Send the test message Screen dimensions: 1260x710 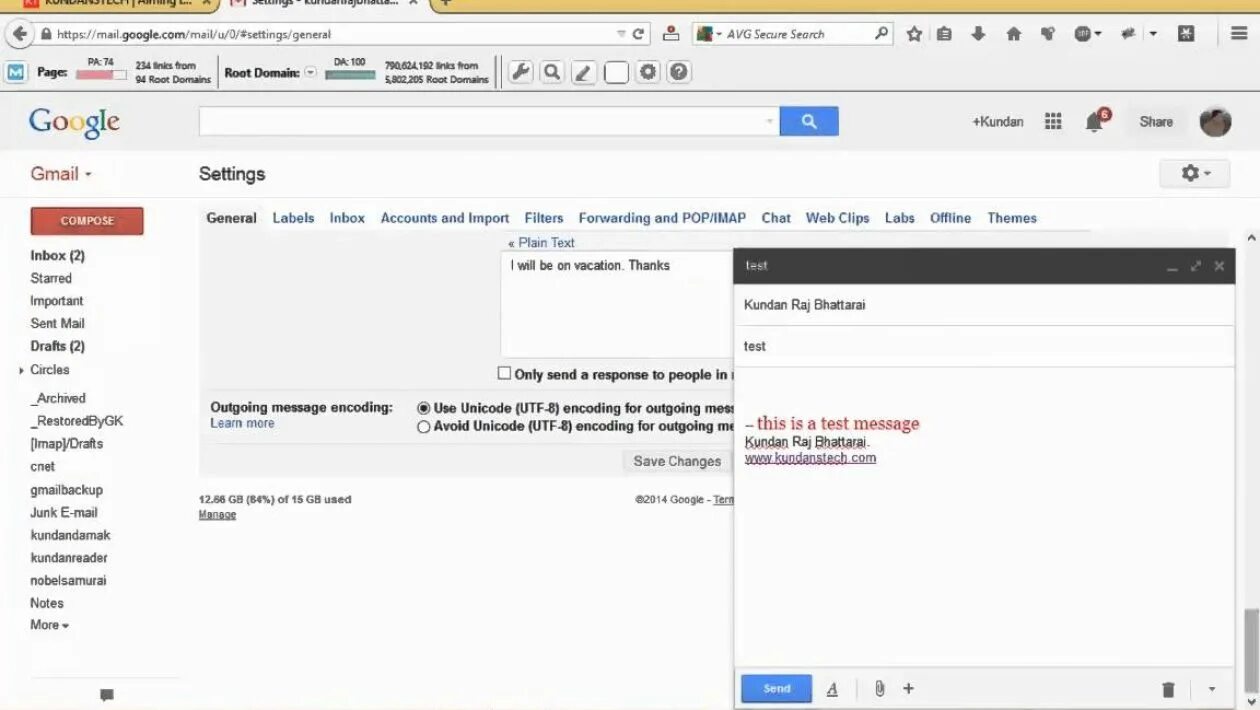point(776,688)
